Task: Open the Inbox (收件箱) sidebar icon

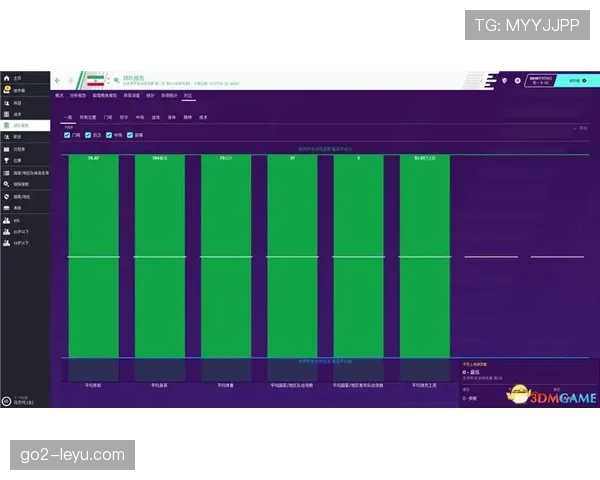Action: point(7,90)
